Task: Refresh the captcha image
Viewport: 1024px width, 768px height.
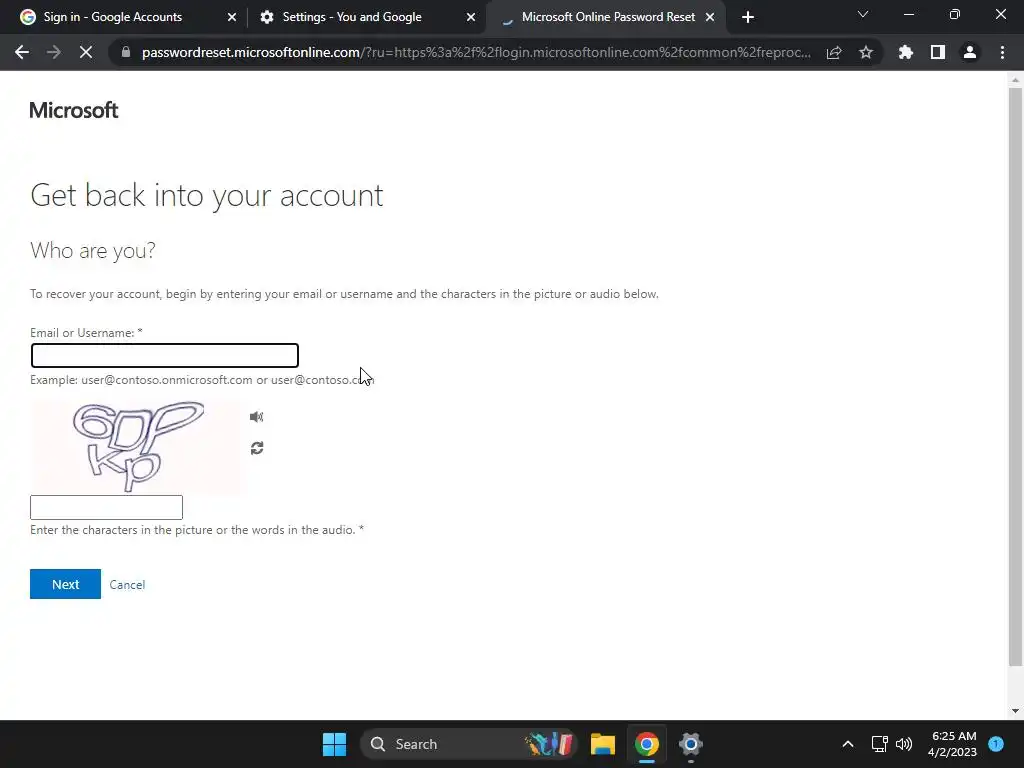Action: pos(257,448)
